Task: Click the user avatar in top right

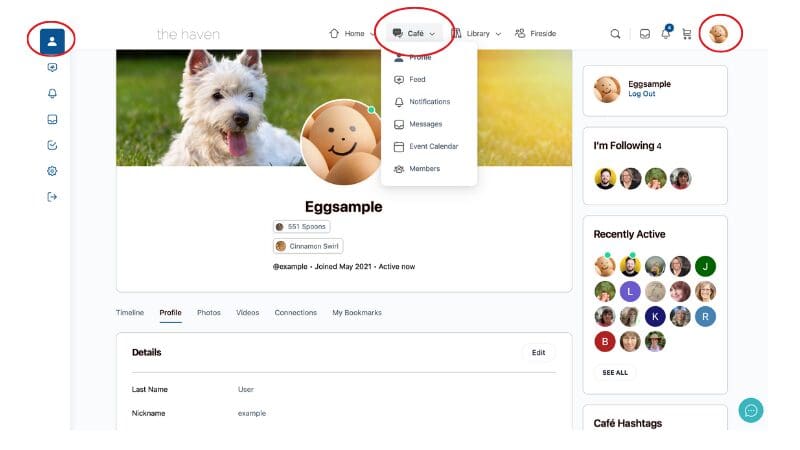Action: pos(719,34)
